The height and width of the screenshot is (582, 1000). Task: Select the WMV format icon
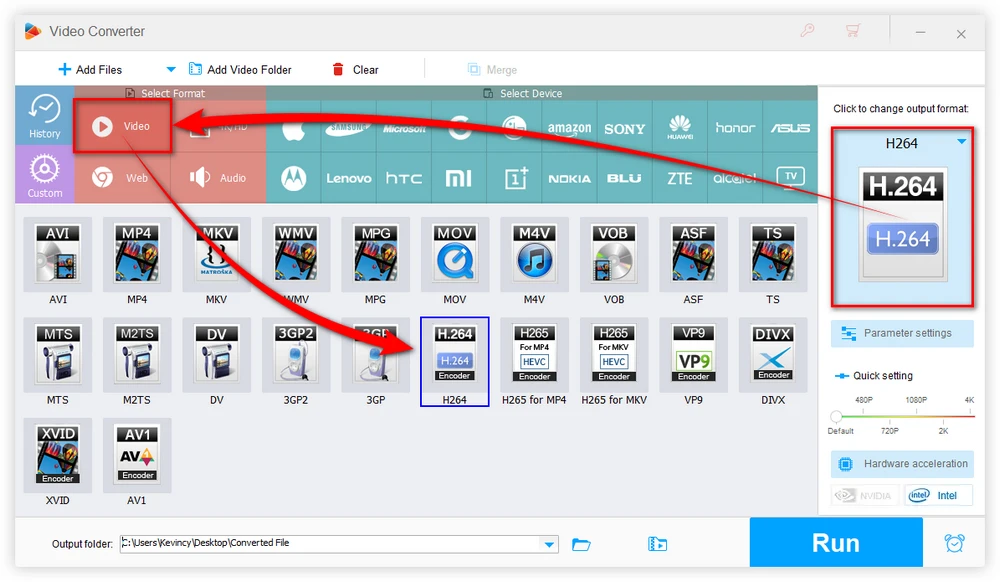click(296, 254)
